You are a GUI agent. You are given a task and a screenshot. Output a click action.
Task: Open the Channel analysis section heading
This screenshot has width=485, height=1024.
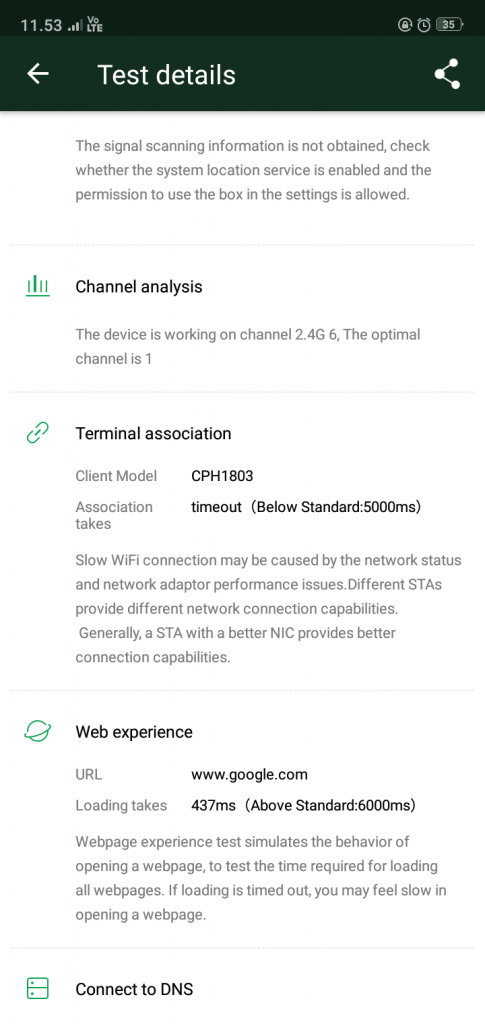(139, 287)
